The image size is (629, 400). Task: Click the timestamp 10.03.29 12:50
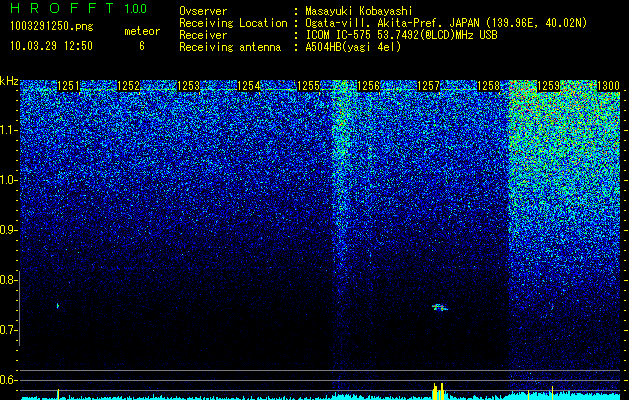tap(51, 46)
